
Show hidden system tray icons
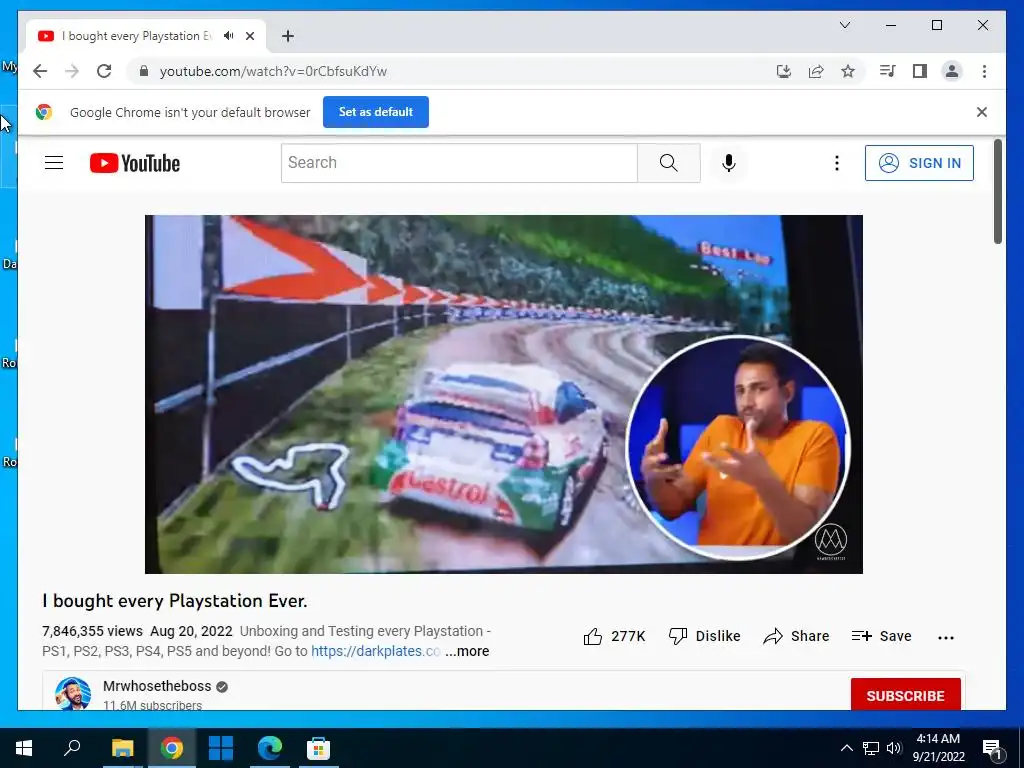tap(846, 748)
